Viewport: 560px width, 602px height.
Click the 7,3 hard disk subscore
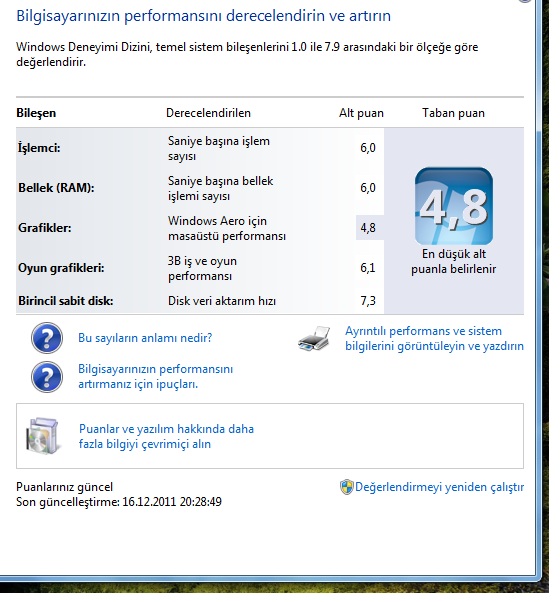tap(368, 301)
